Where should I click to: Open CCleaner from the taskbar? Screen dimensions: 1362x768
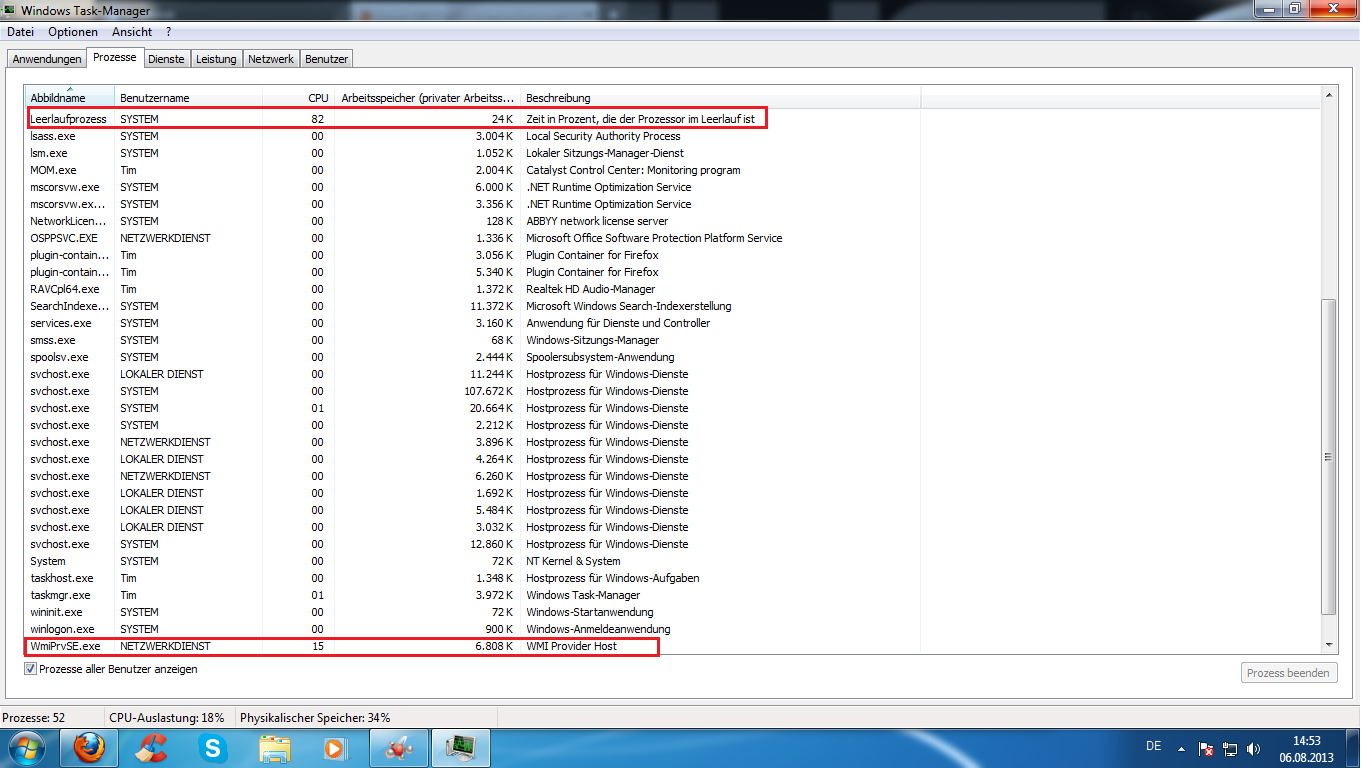point(151,748)
